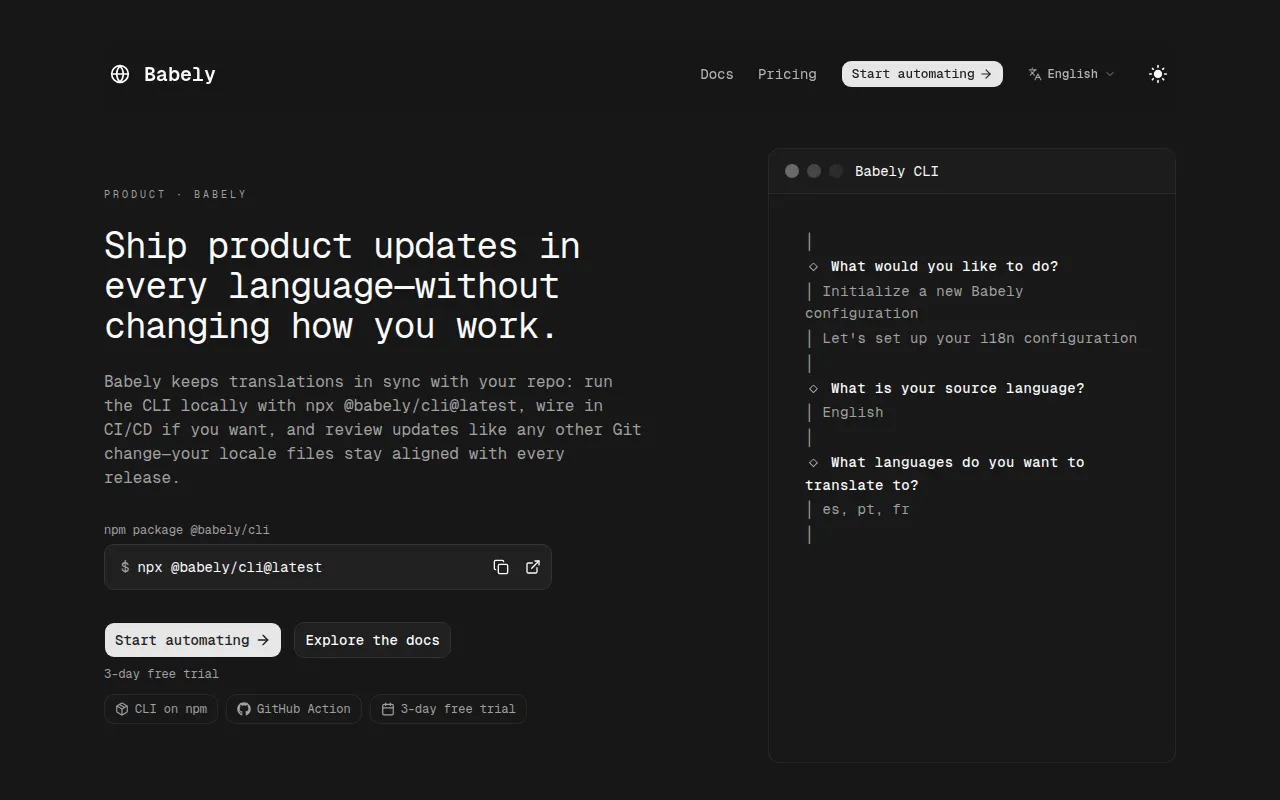Viewport: 1280px width, 800px height.
Task: Click the '3-day free trial' note under buttons
Action: [x=161, y=674]
